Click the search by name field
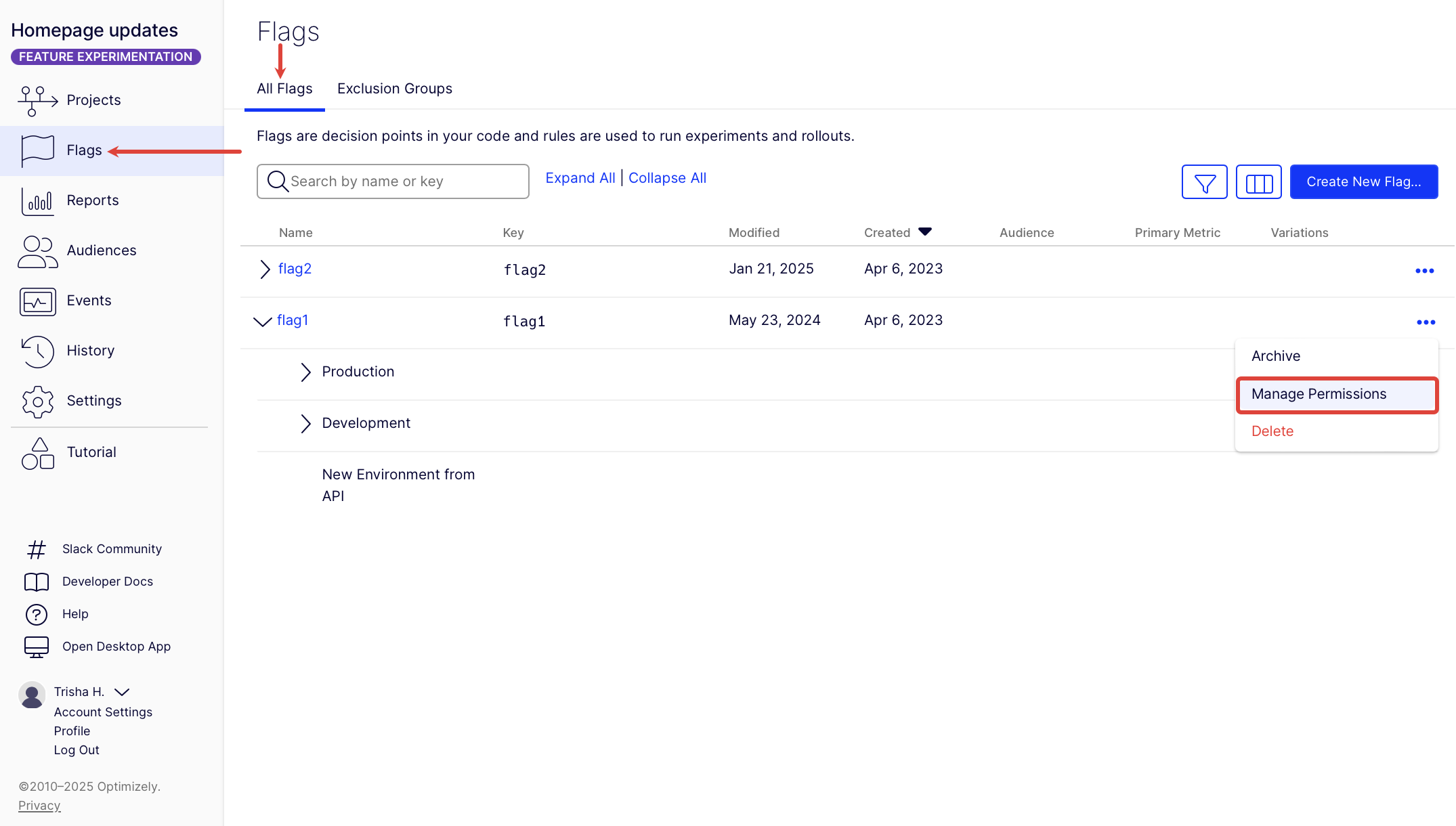The image size is (1456, 826). point(393,181)
